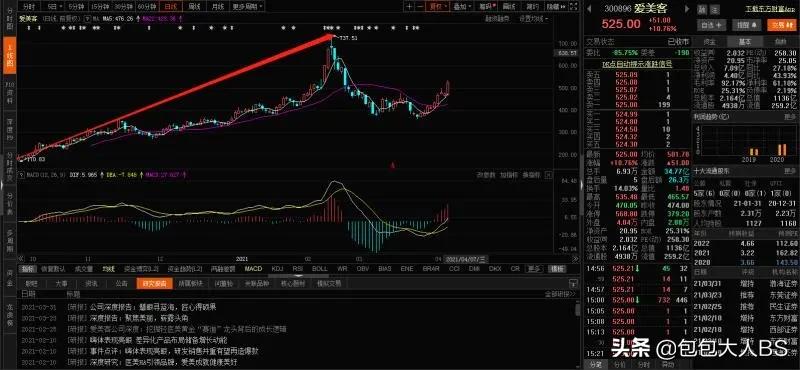Open the 更多周期 dropdown
The image size is (800, 370).
[248, 7]
